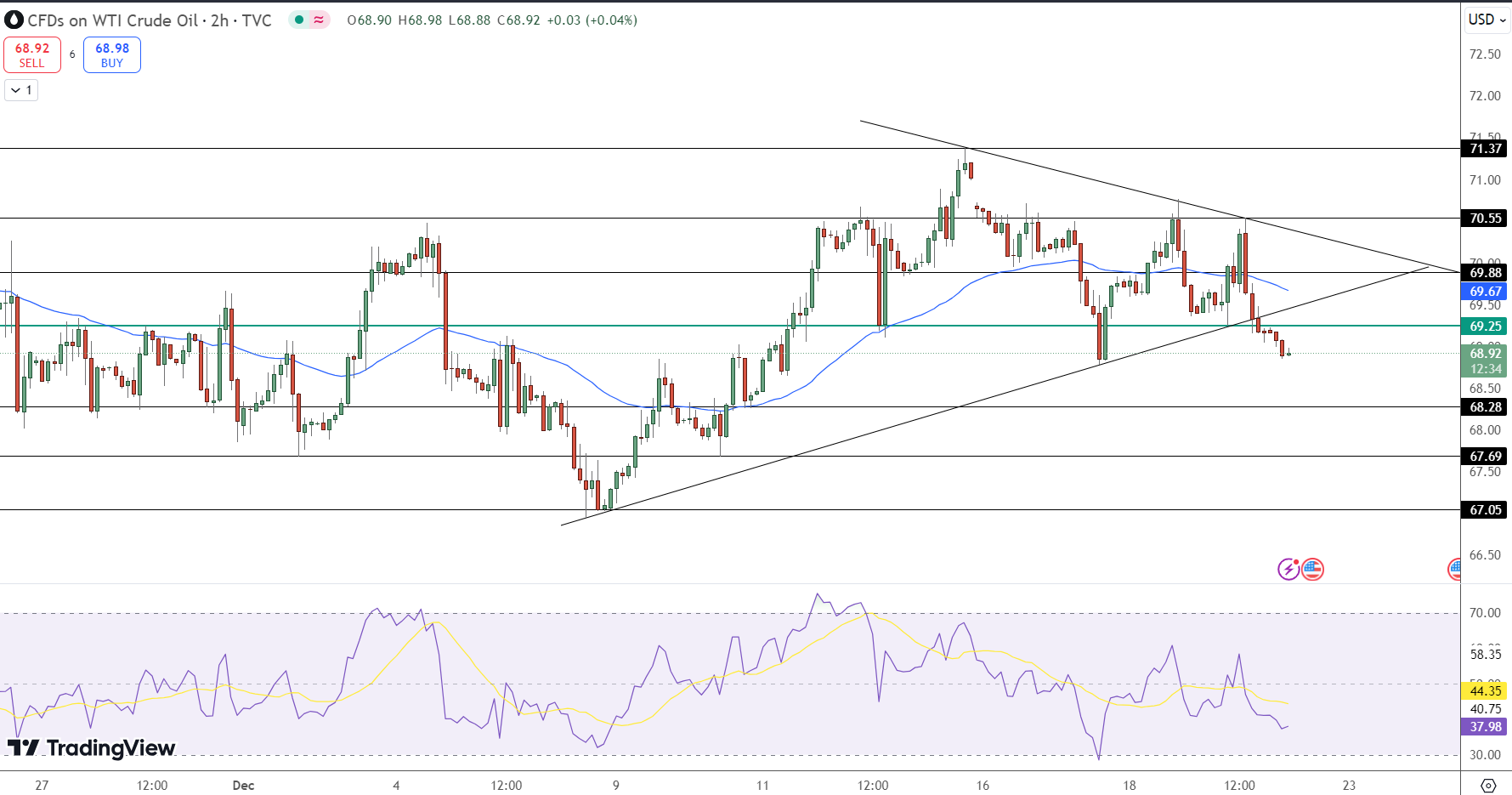Image resolution: width=1512 pixels, height=795 pixels.
Task: Click the current price 68.92 label
Action: pos(1486,354)
